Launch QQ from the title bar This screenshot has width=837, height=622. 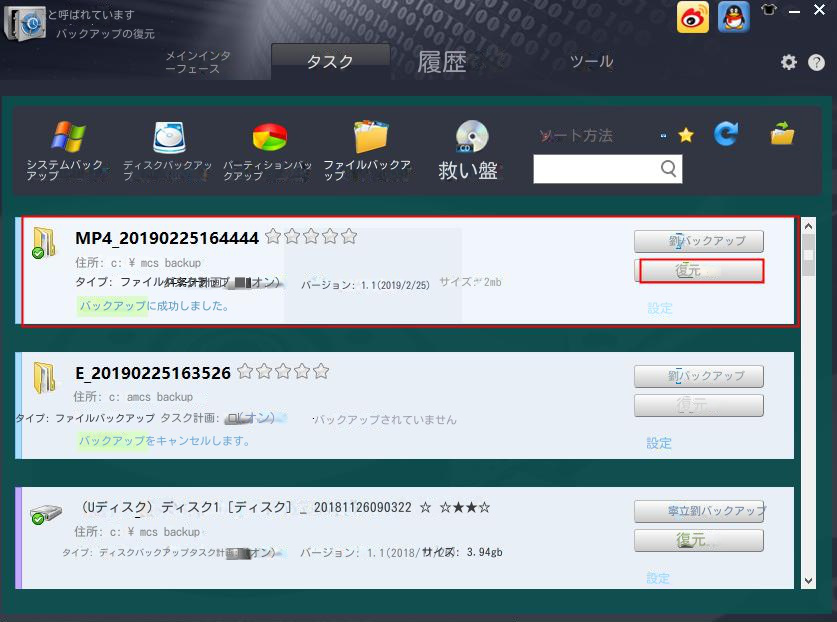733,17
